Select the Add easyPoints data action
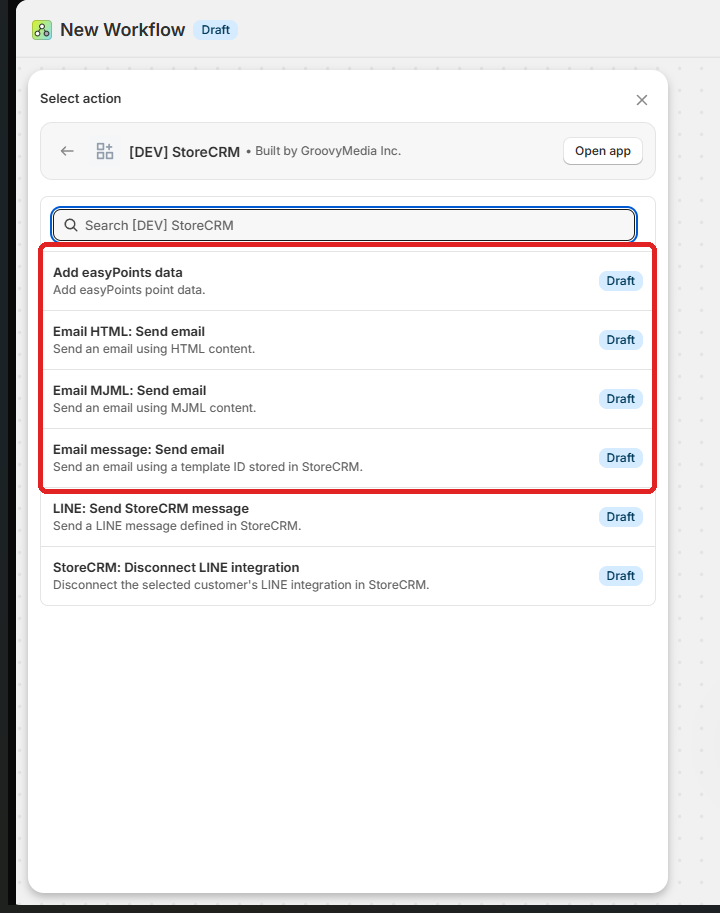 pos(348,281)
